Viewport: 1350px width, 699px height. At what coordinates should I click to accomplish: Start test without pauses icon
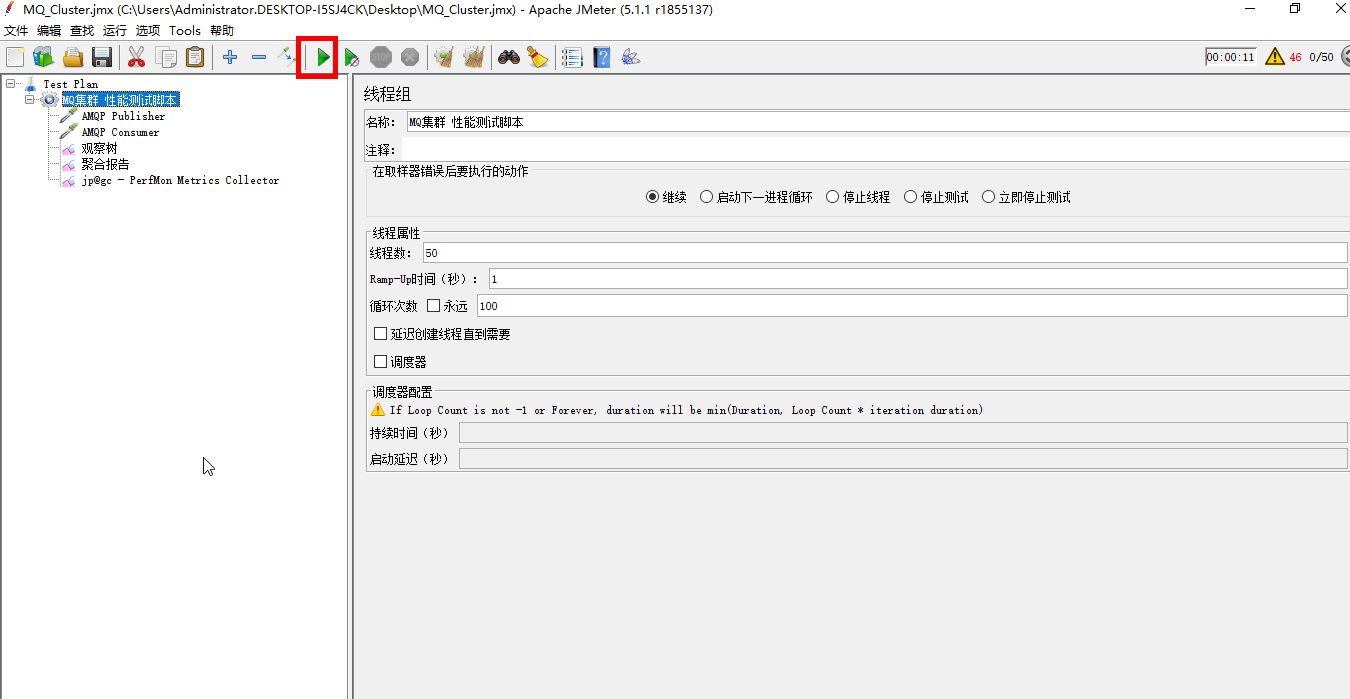pos(352,57)
